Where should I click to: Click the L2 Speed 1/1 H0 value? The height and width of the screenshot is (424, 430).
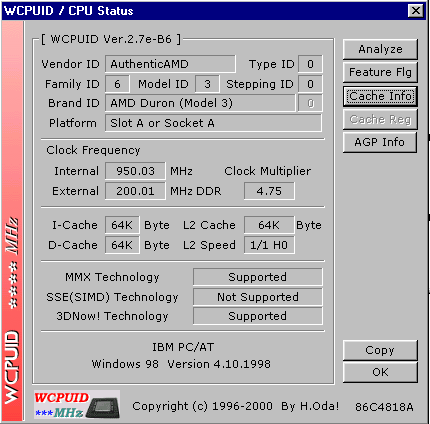point(269,245)
